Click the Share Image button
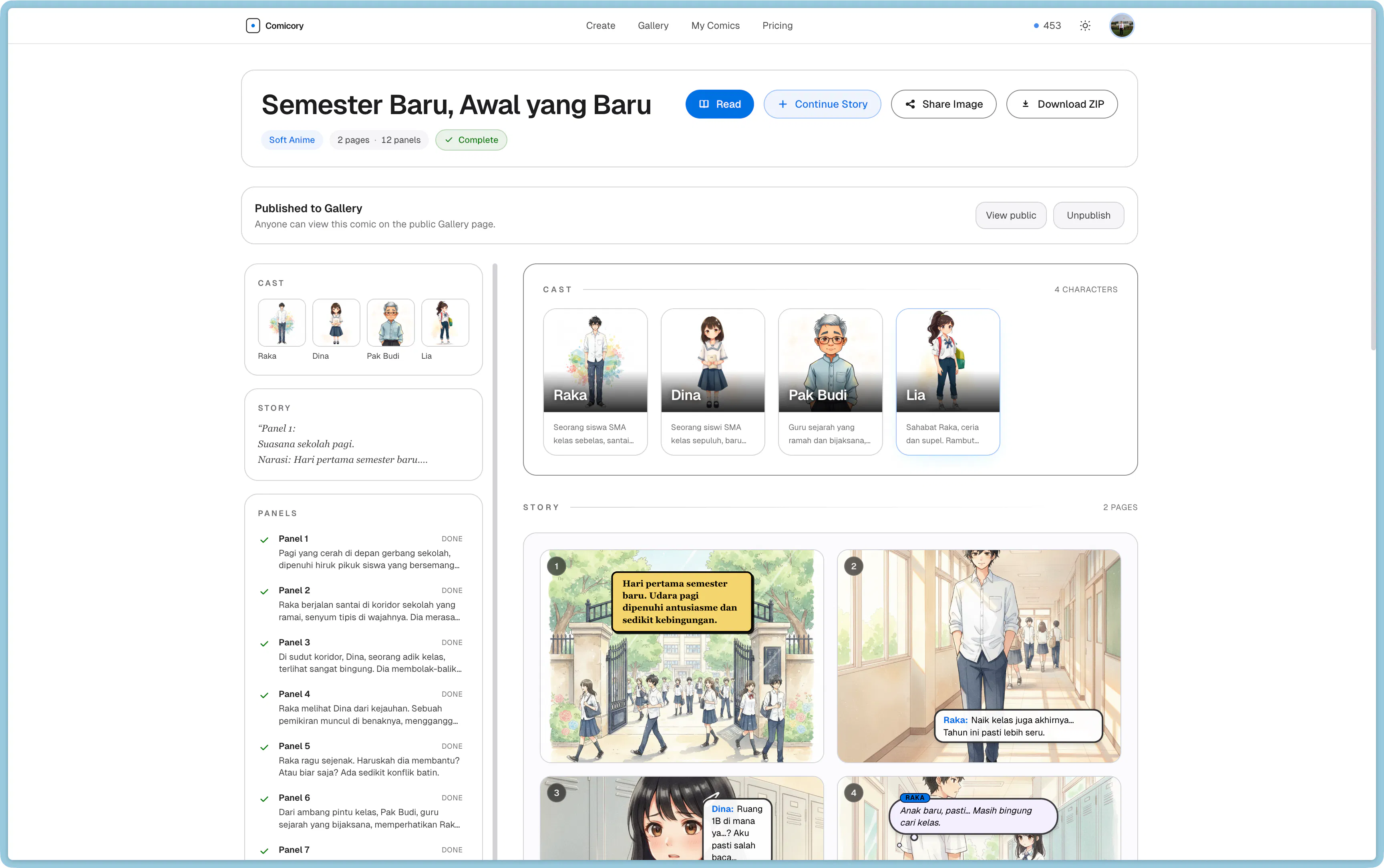Viewport: 1384px width, 868px height. [x=944, y=104]
